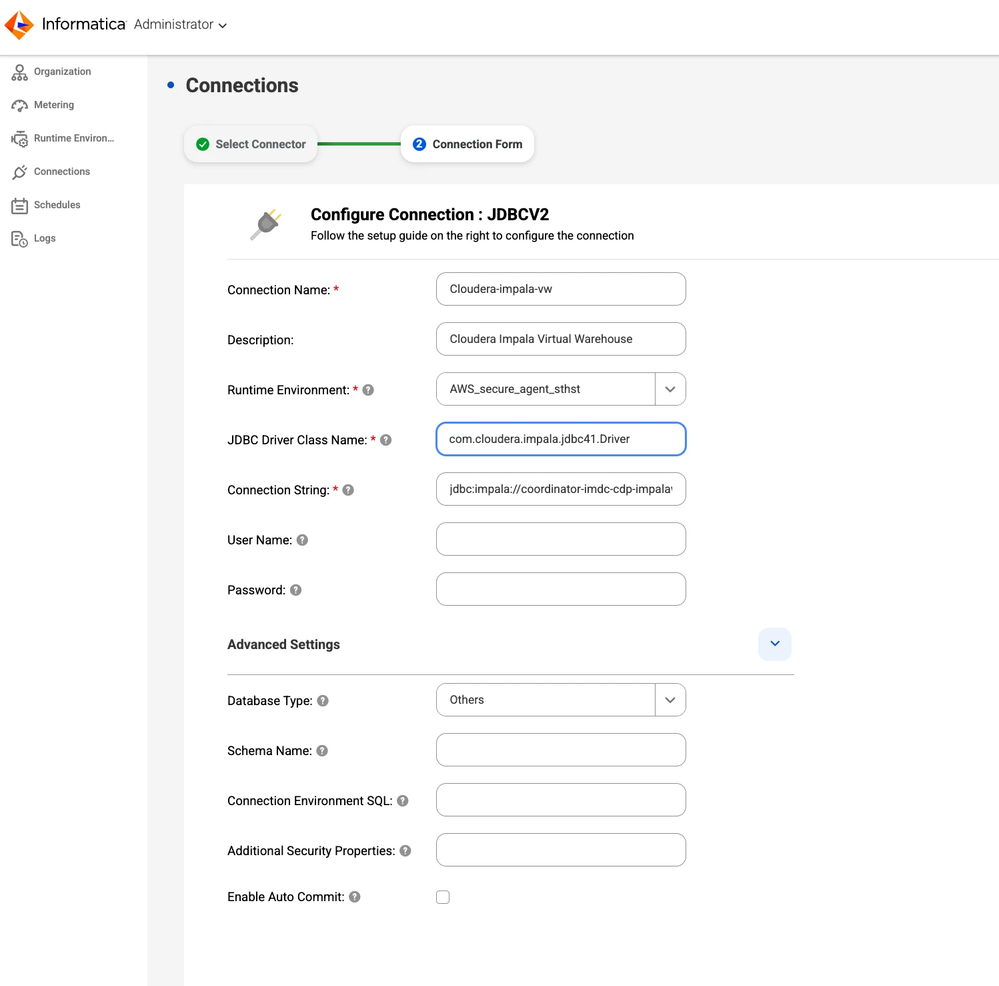Click the Metering gauge icon
The height and width of the screenshot is (986, 999).
[x=19, y=105]
